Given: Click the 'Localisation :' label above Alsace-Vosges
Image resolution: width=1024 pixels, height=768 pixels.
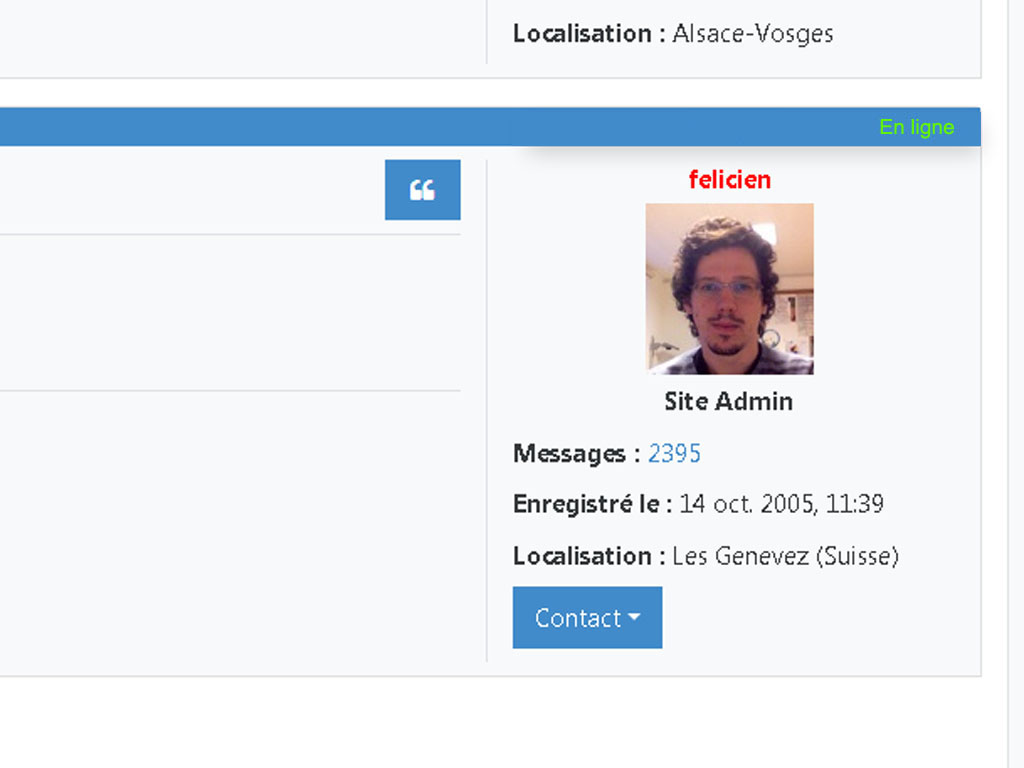Looking at the screenshot, I should 589,34.
